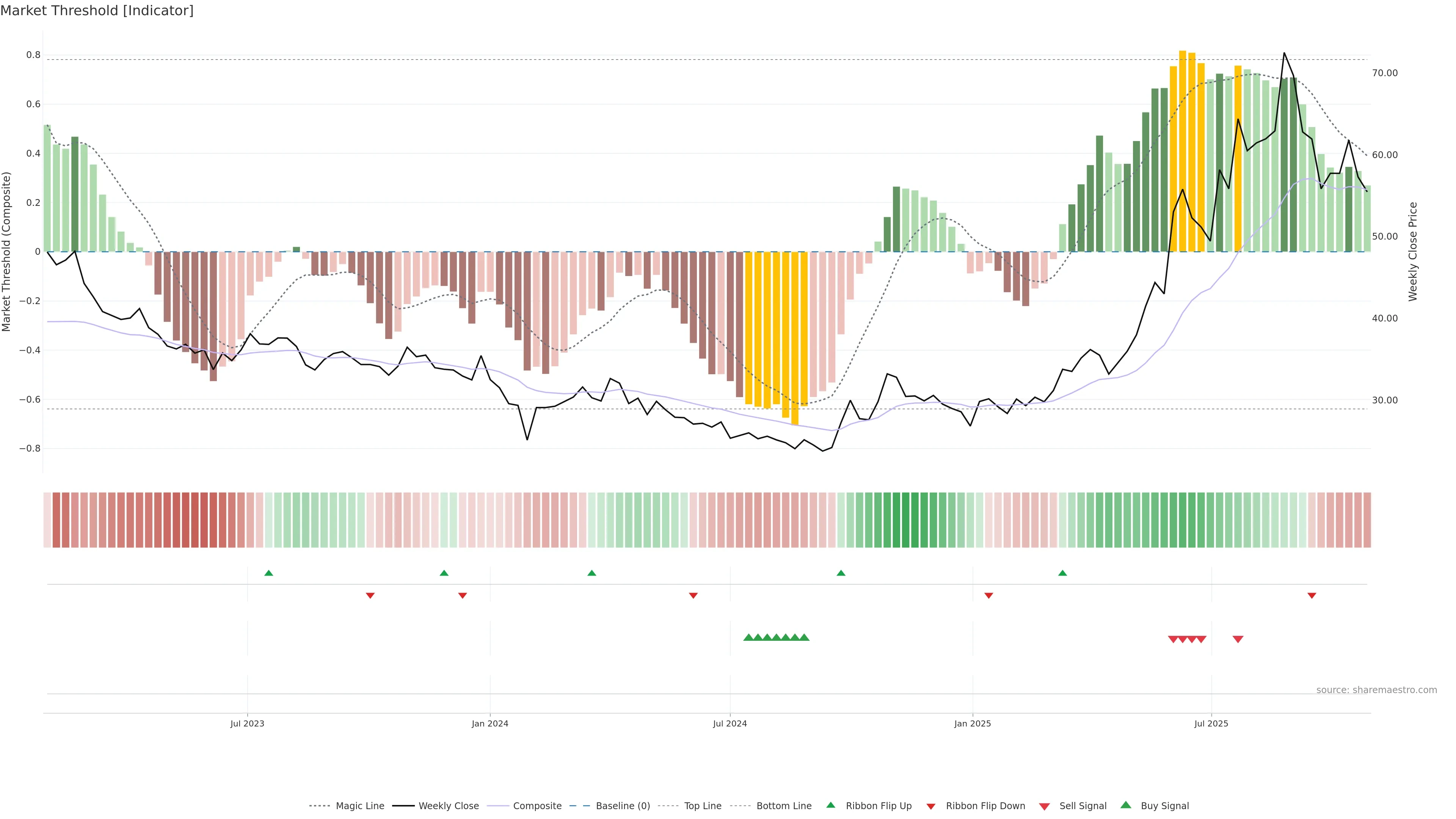
Task: Hide the Composite line via legend
Action: tap(537, 805)
